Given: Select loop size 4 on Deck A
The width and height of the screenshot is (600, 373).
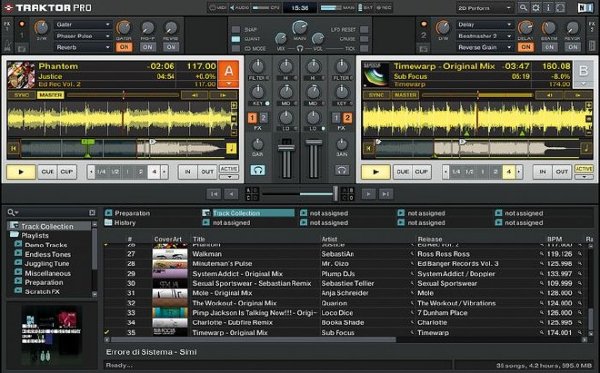Looking at the screenshot, I should pos(154,172).
